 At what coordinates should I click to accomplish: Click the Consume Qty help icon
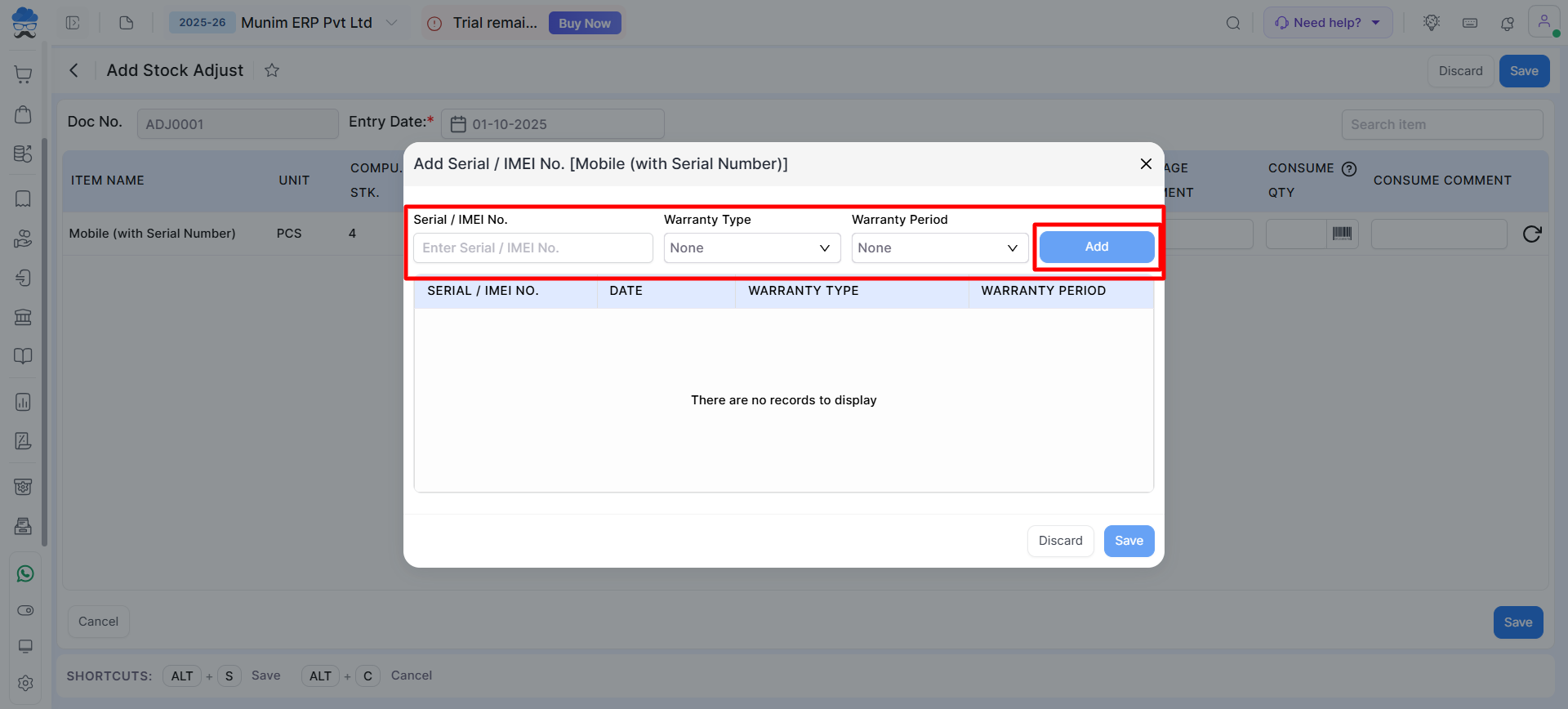(x=1349, y=169)
